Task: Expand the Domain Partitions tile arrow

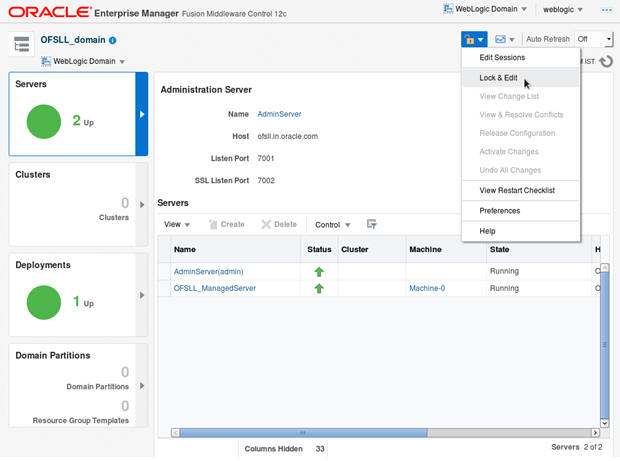Action: (x=142, y=385)
